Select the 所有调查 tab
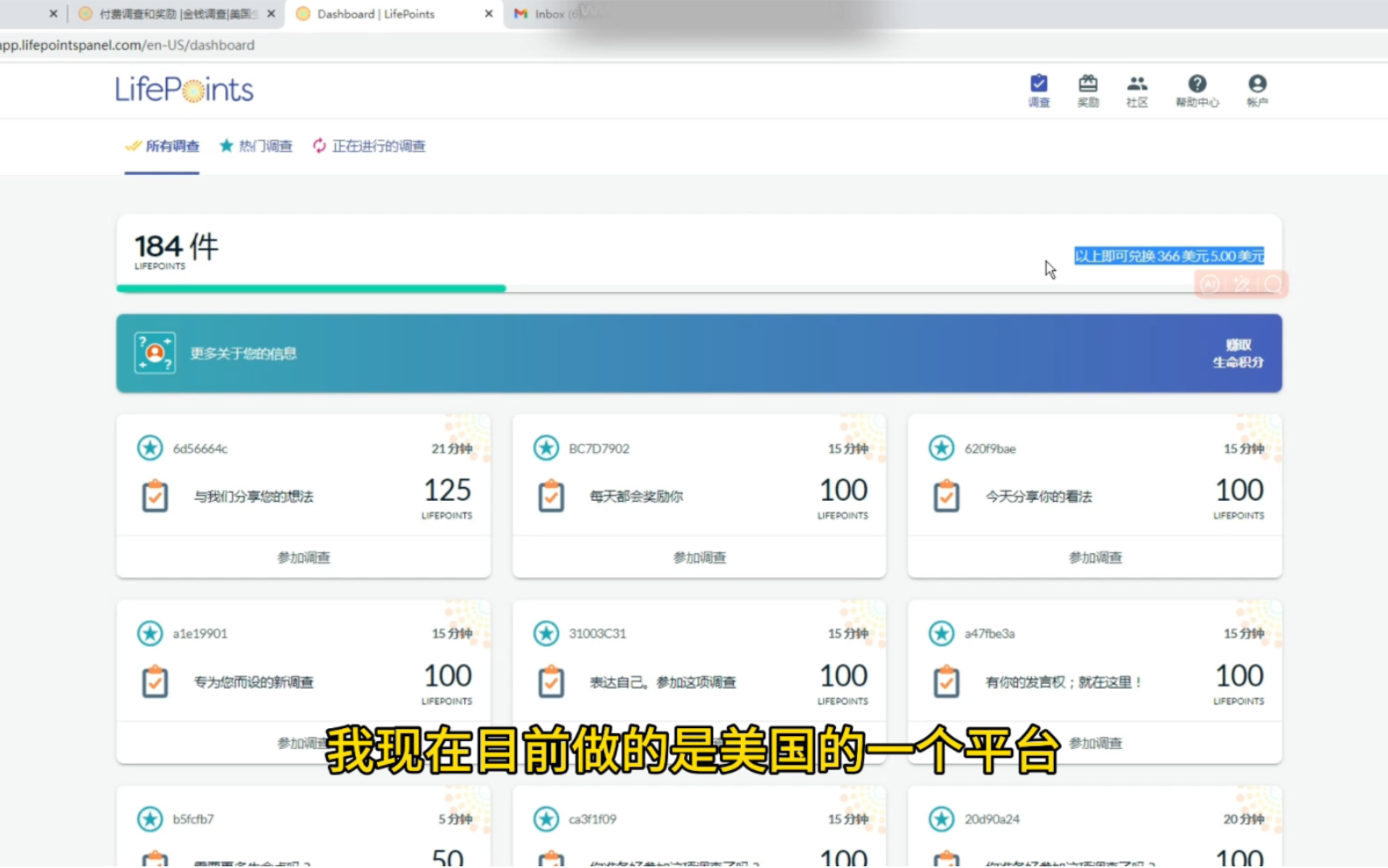This screenshot has width=1388, height=868. 162,146
